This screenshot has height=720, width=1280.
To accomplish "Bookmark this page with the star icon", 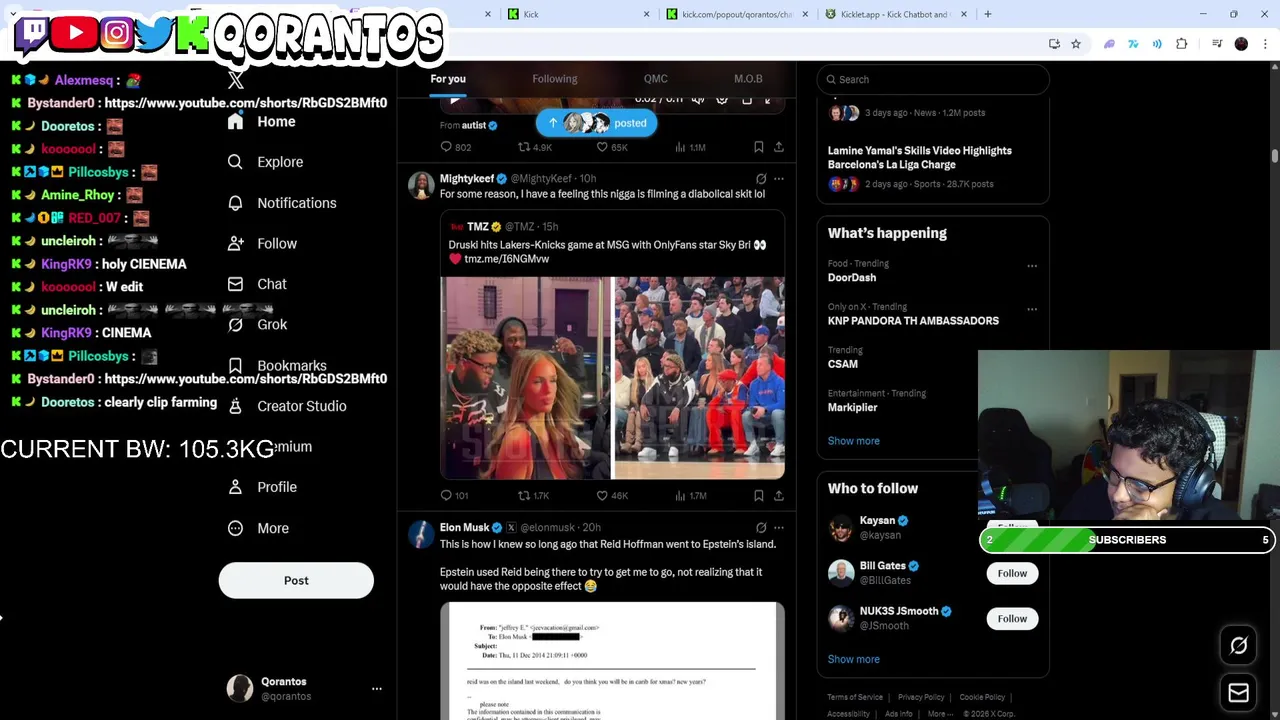I will (x=1076, y=44).
